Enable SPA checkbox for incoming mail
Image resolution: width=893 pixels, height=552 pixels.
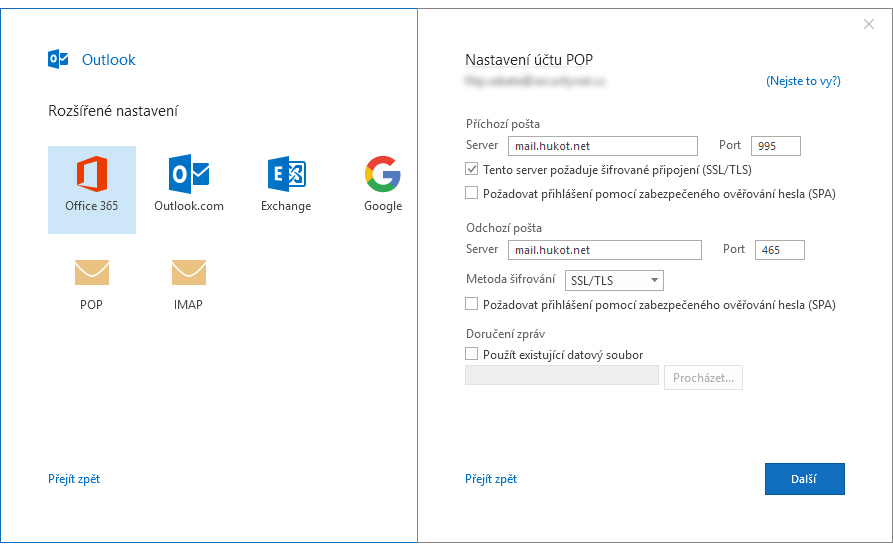click(x=472, y=193)
